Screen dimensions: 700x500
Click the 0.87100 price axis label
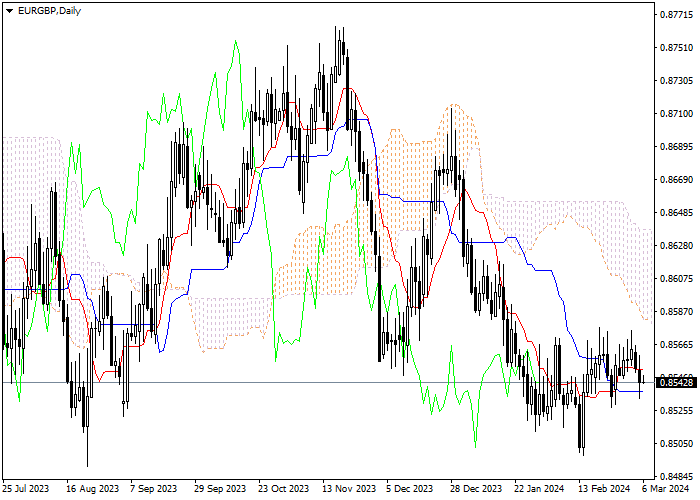click(x=676, y=114)
